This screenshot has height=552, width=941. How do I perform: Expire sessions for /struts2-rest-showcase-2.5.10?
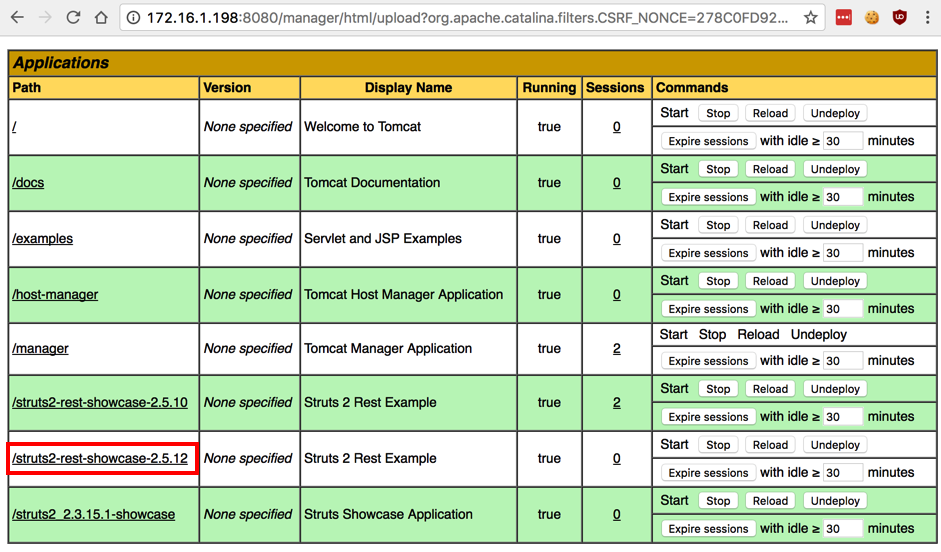tap(708, 417)
